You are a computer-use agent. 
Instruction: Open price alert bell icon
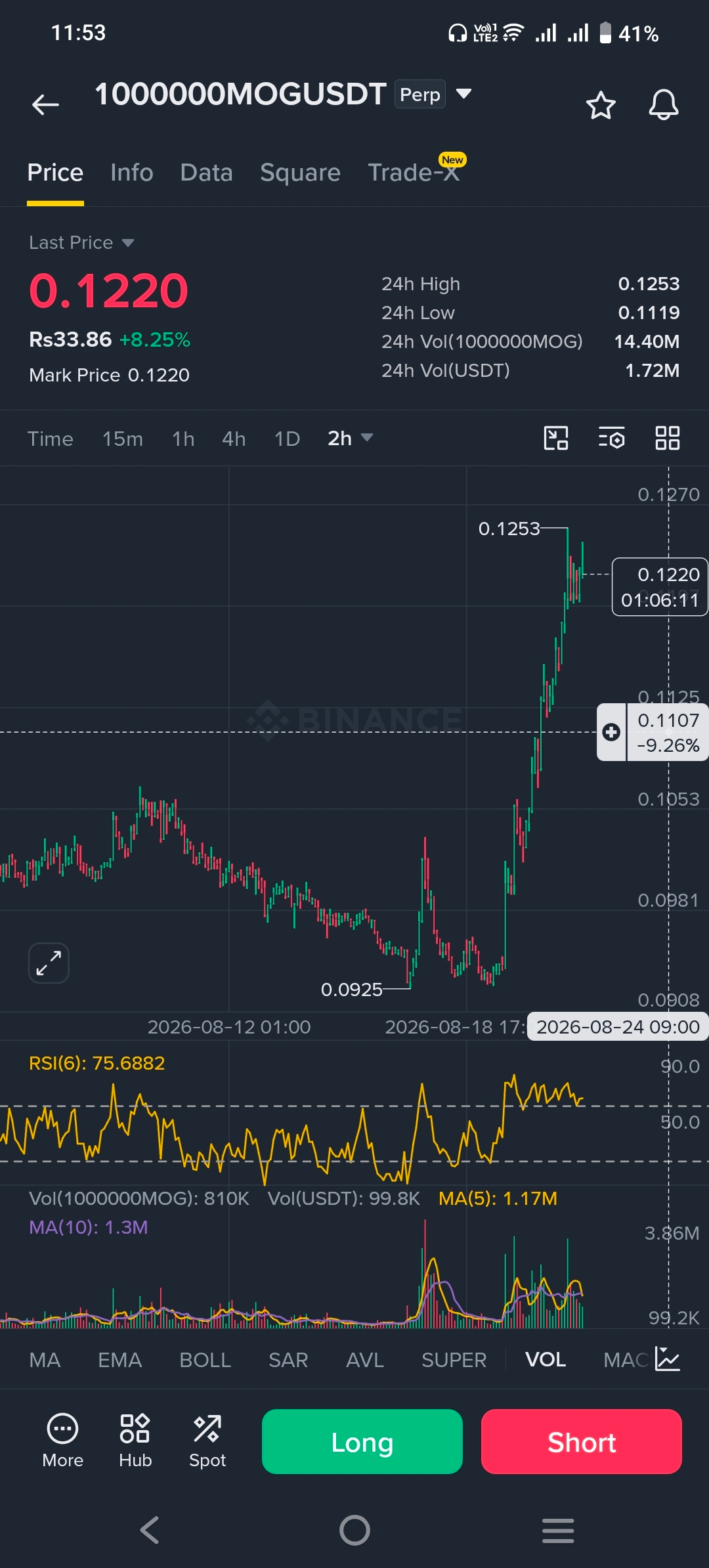pos(664,104)
